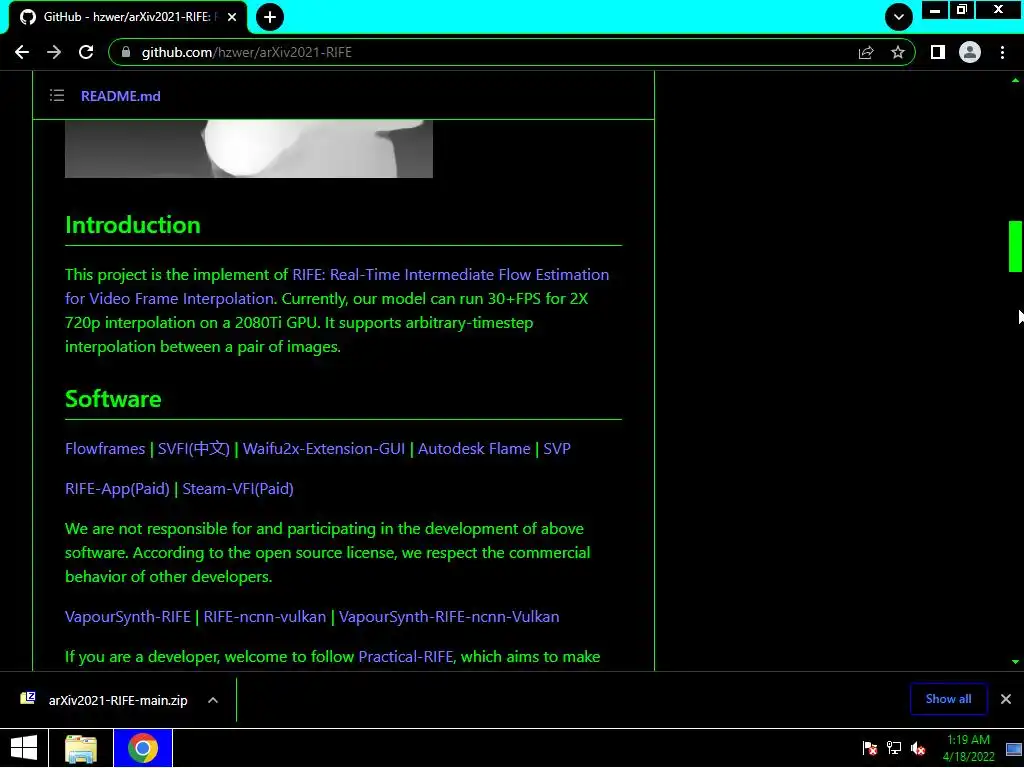Close the GitHub RIFE tab

[x=232, y=17]
